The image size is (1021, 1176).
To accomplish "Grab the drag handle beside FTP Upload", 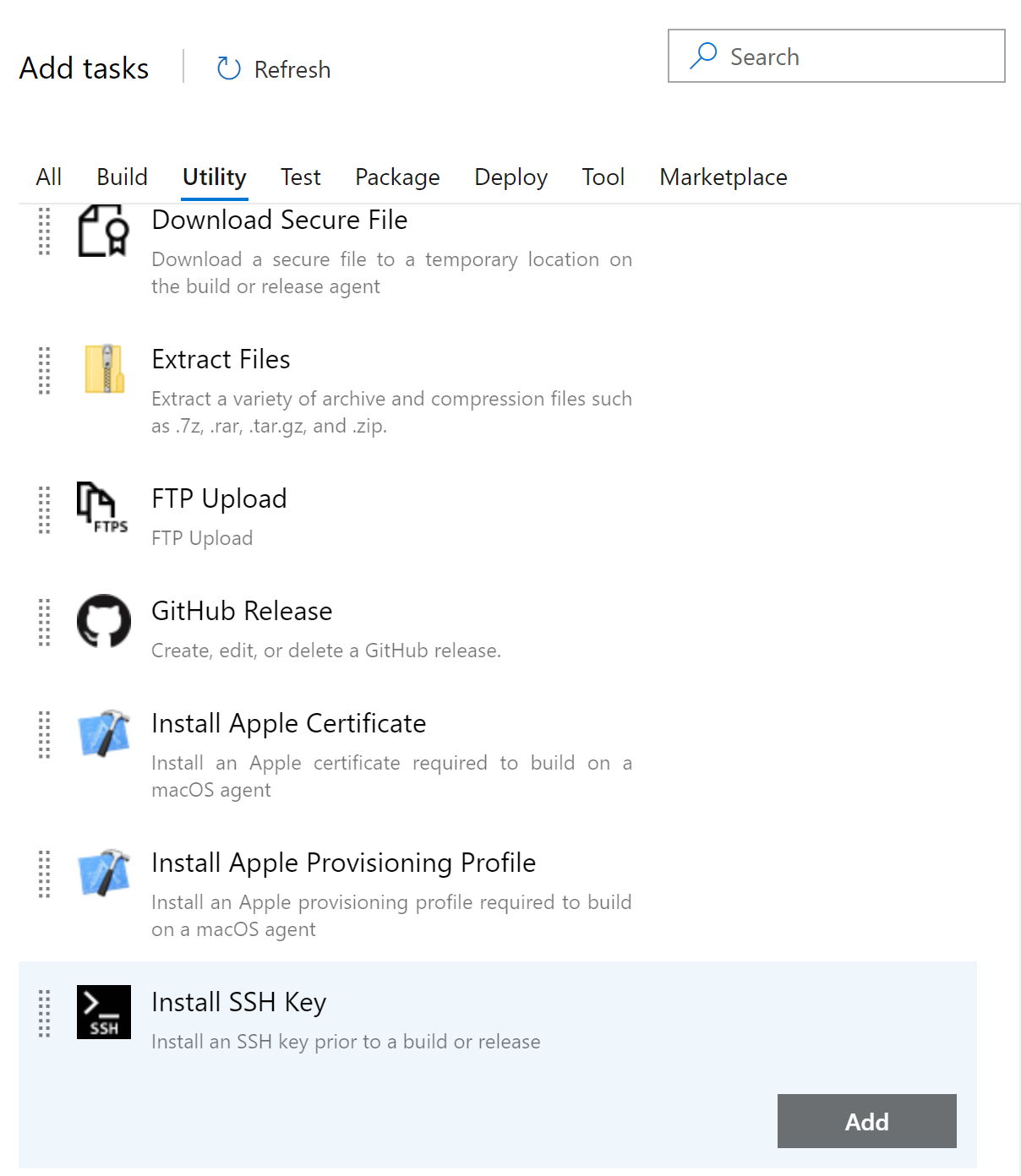I will pos(45,509).
